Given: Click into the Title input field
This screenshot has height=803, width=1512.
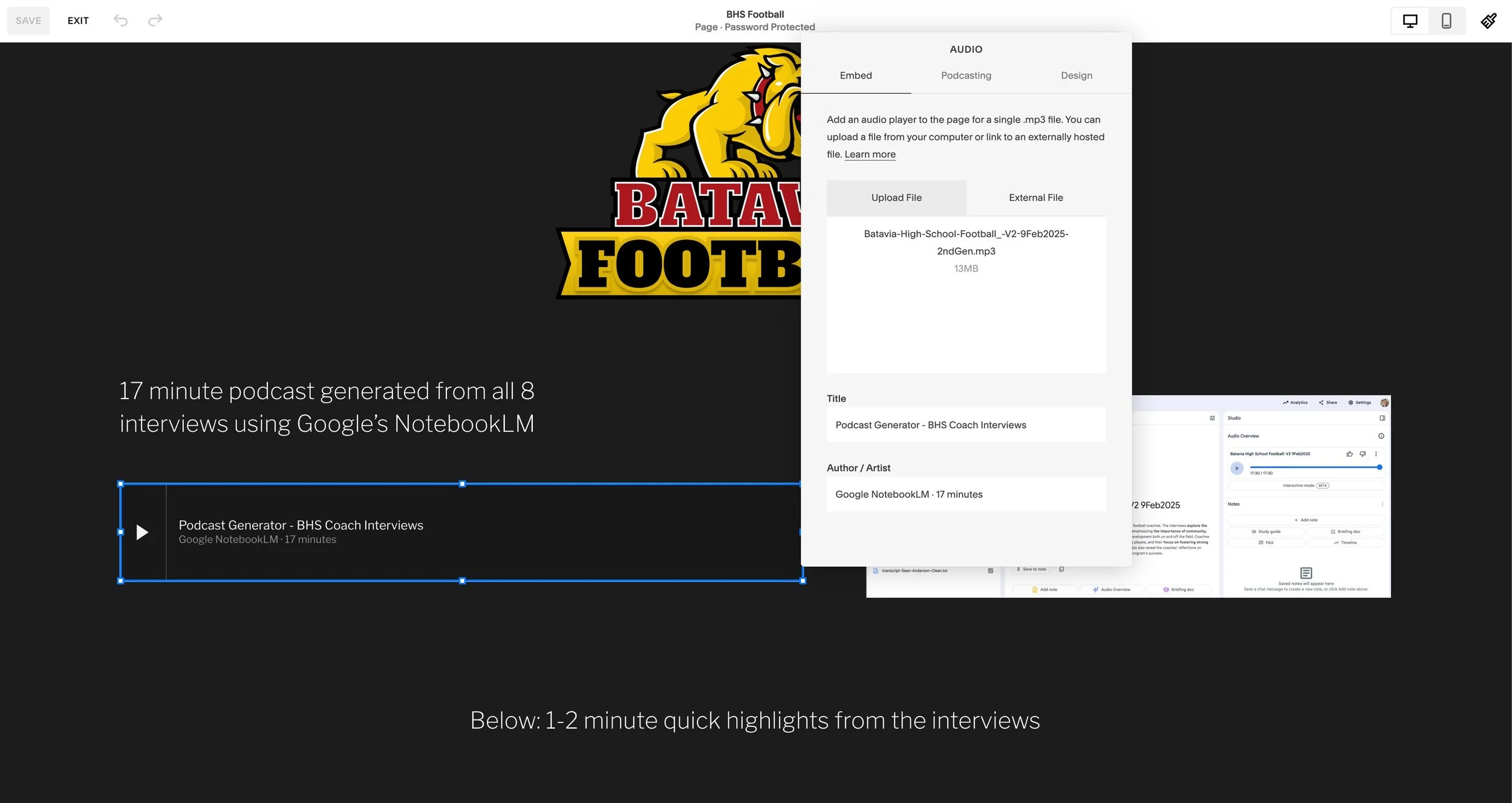Looking at the screenshot, I should [x=966, y=425].
